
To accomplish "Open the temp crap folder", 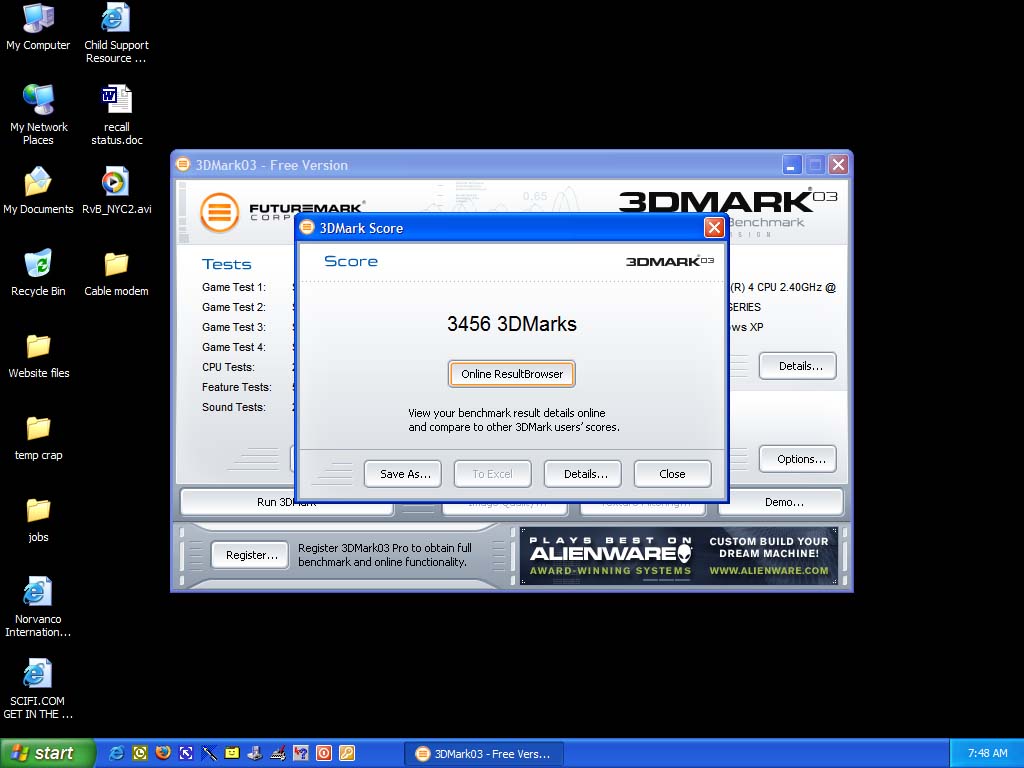I will [x=39, y=437].
